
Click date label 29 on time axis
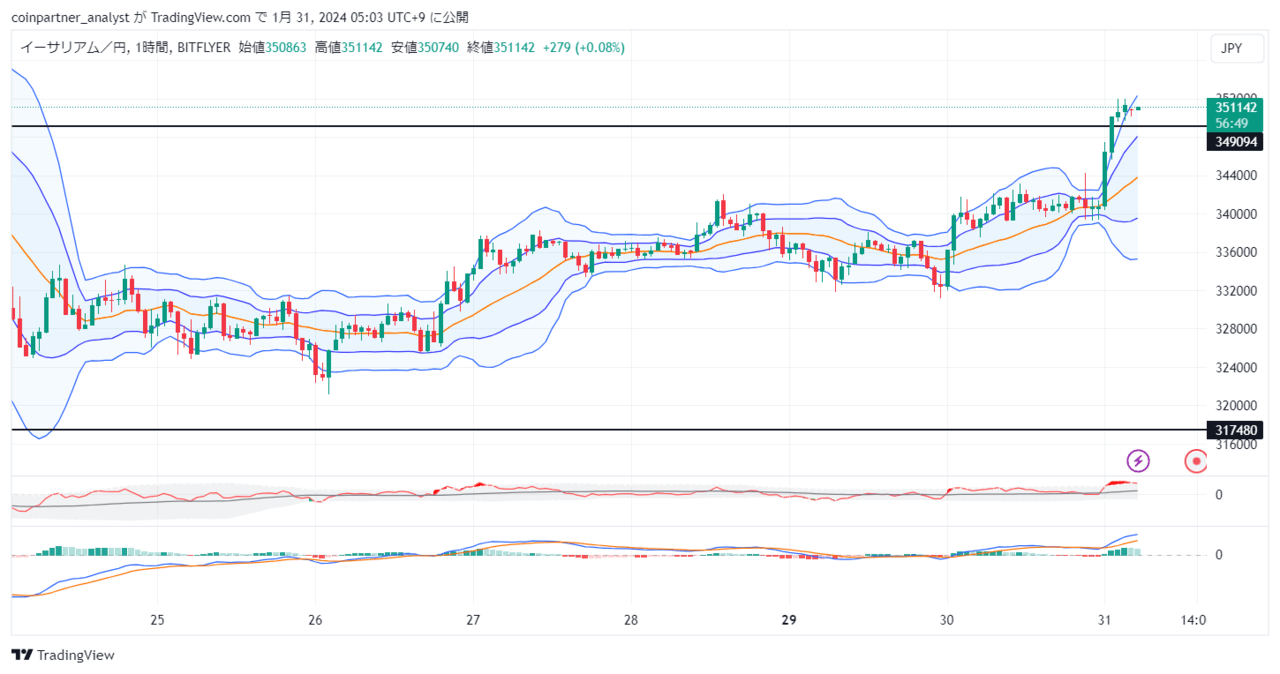(789, 619)
